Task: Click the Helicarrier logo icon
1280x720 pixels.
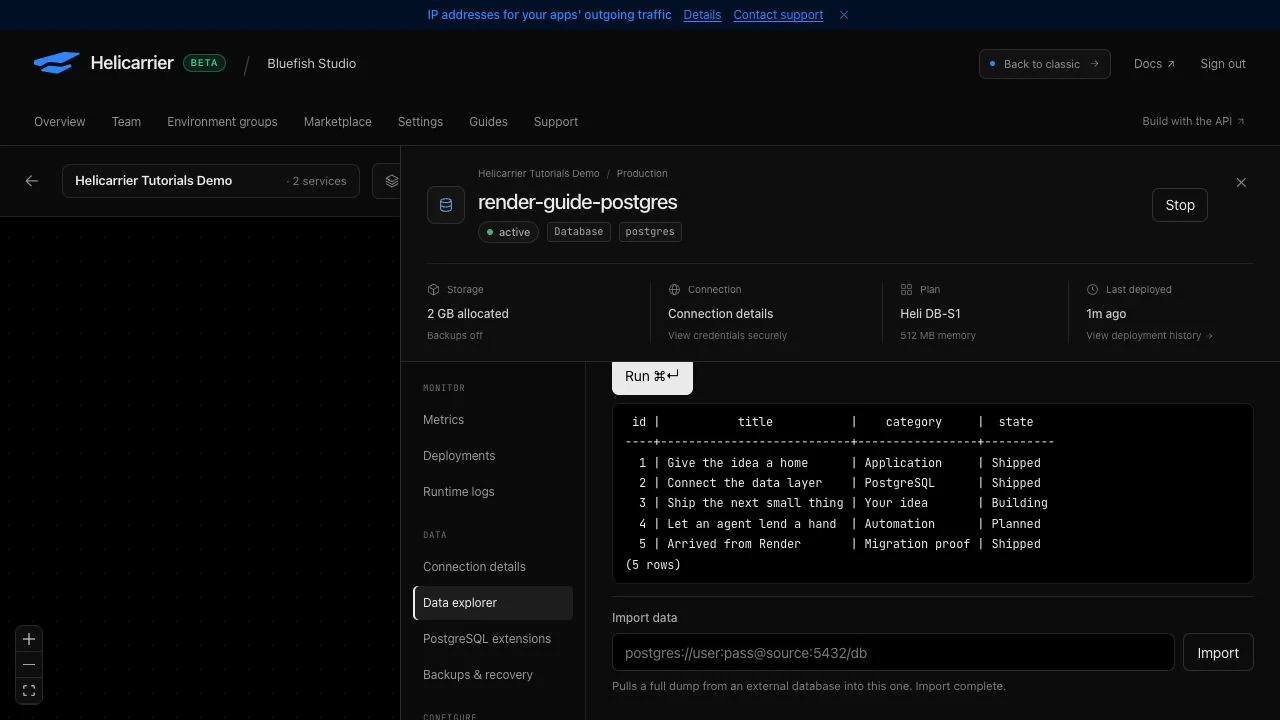Action: 56,63
